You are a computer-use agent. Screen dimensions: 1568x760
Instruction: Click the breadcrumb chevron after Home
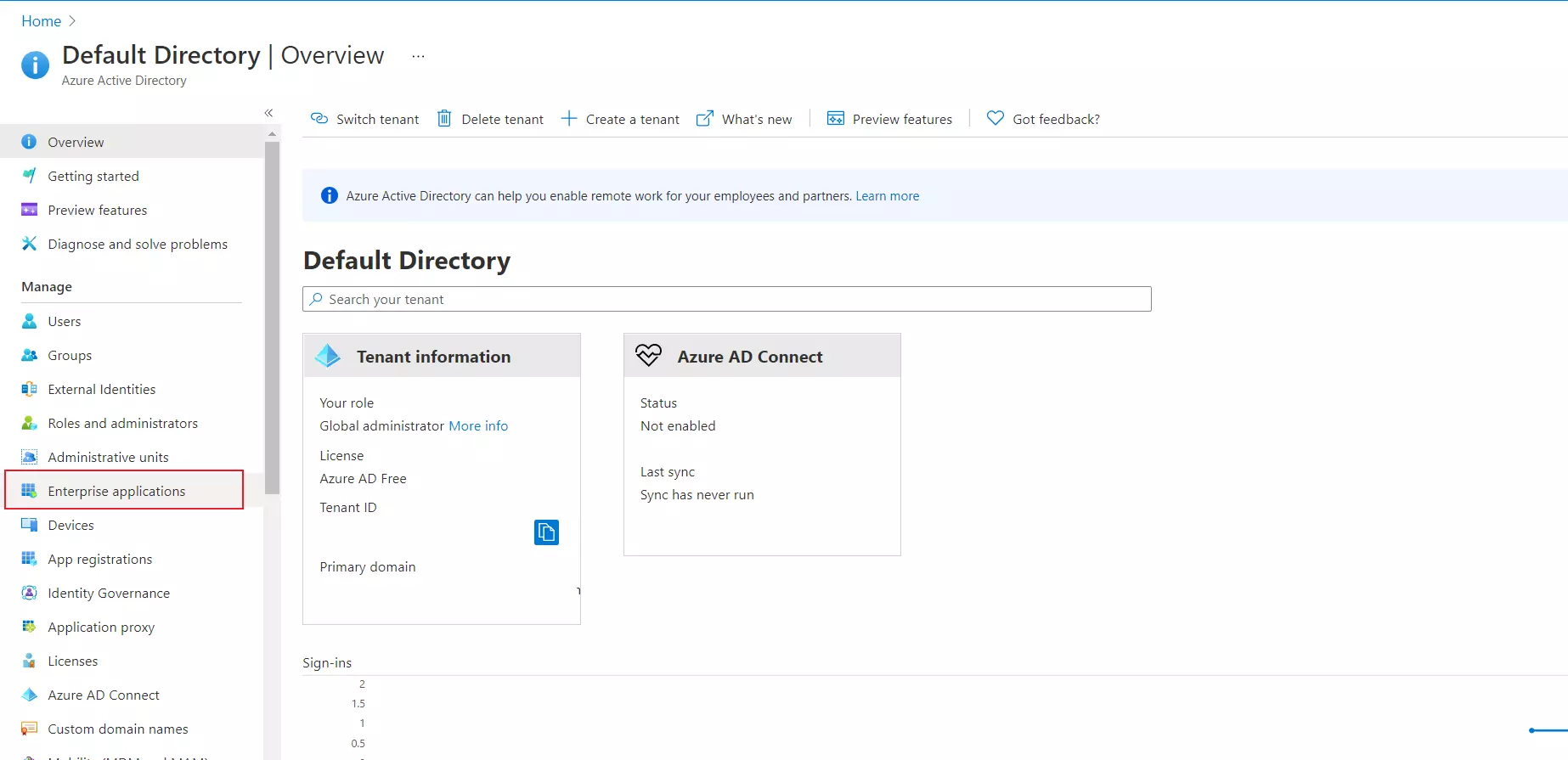pos(72,21)
